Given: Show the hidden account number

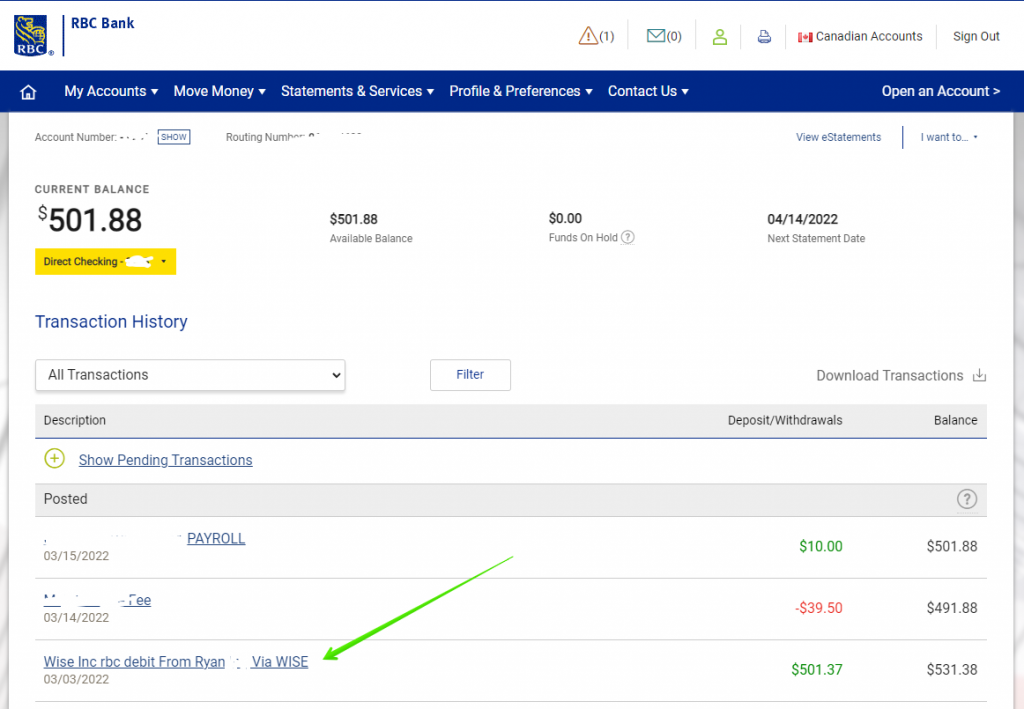Looking at the screenshot, I should 174,137.
